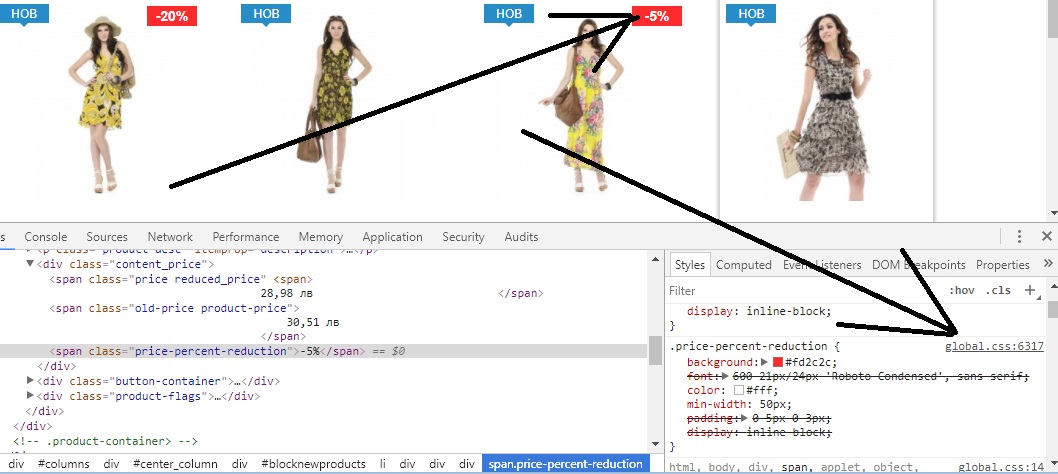
Task: Click Elements pane scrollbar up arrow
Action: [655, 260]
